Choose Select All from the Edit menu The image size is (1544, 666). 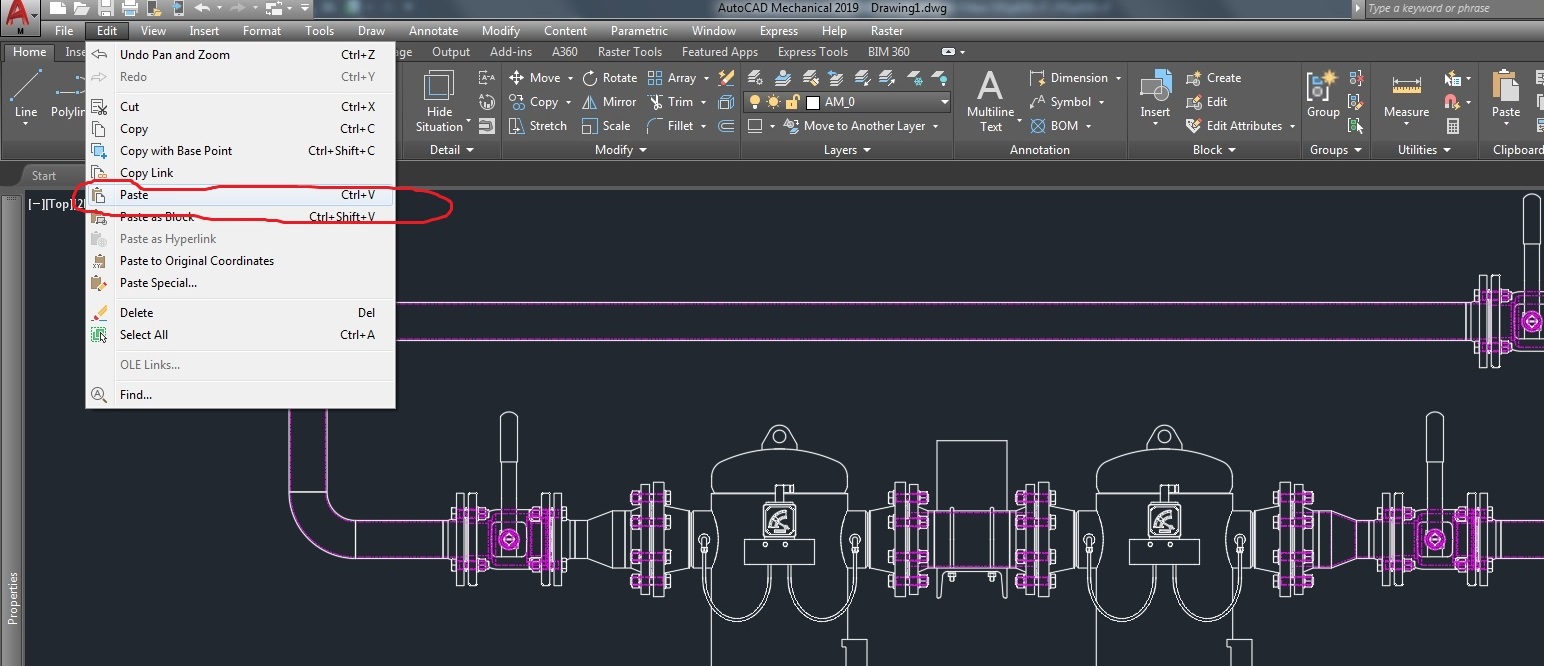coord(143,334)
